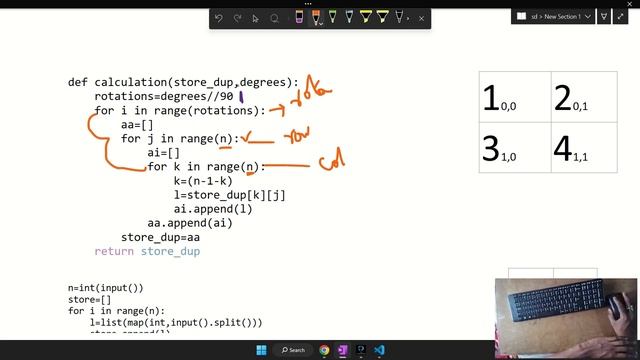Exit full page view with arrows icon
640x360 pixels.
pyautogui.click(x=620, y=16)
